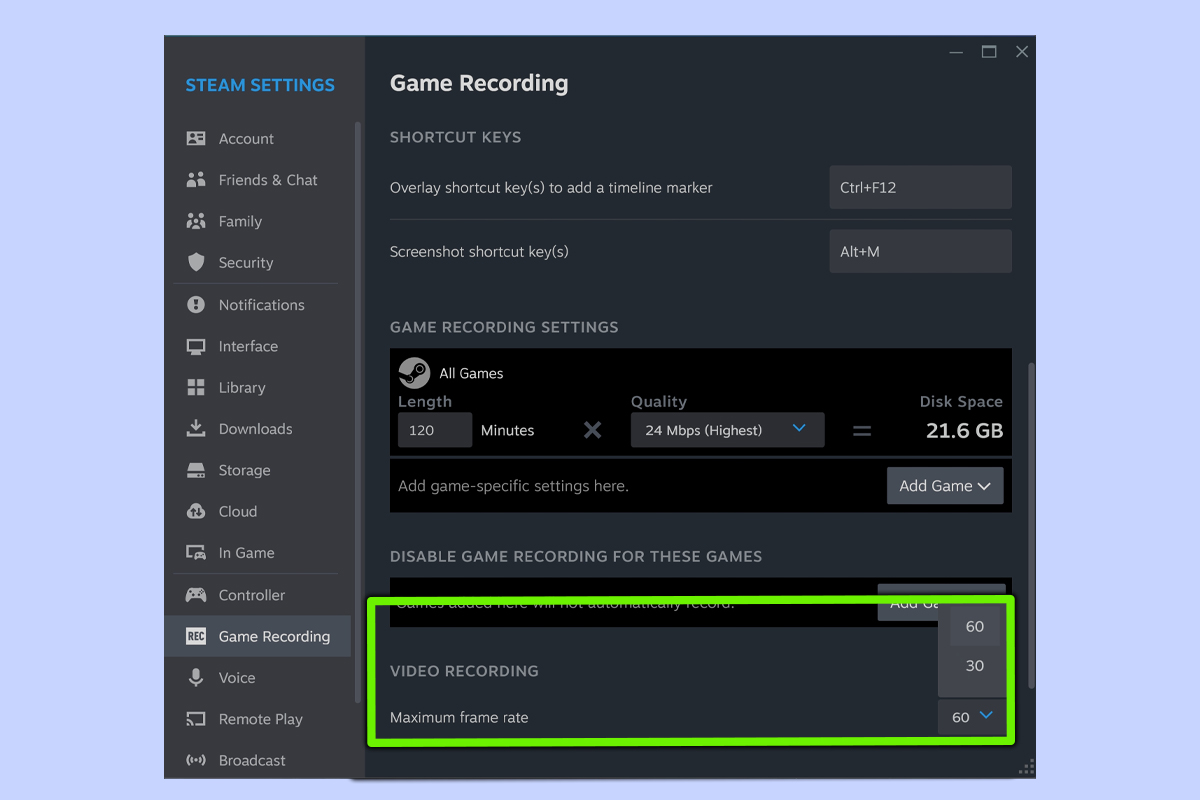Expand the Add Game dropdown

coord(944,485)
